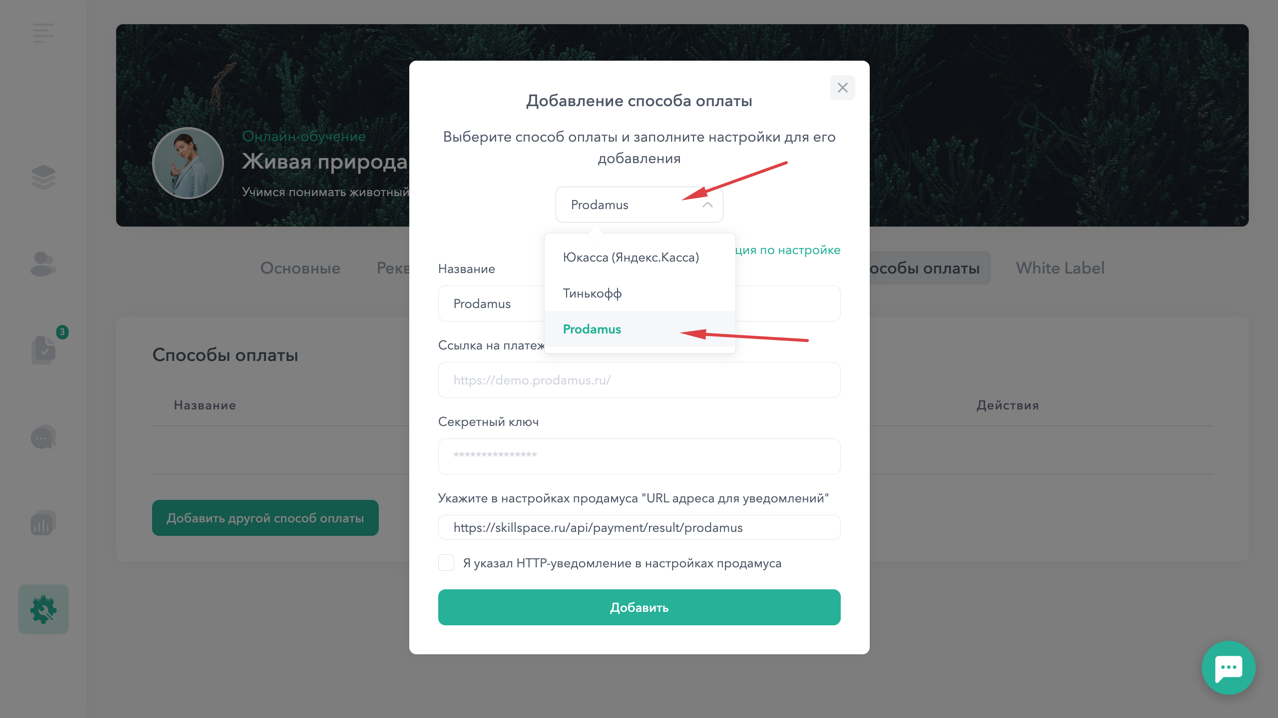Open the students user icon in sidebar
Viewport: 1279px width, 718px height.
43,264
